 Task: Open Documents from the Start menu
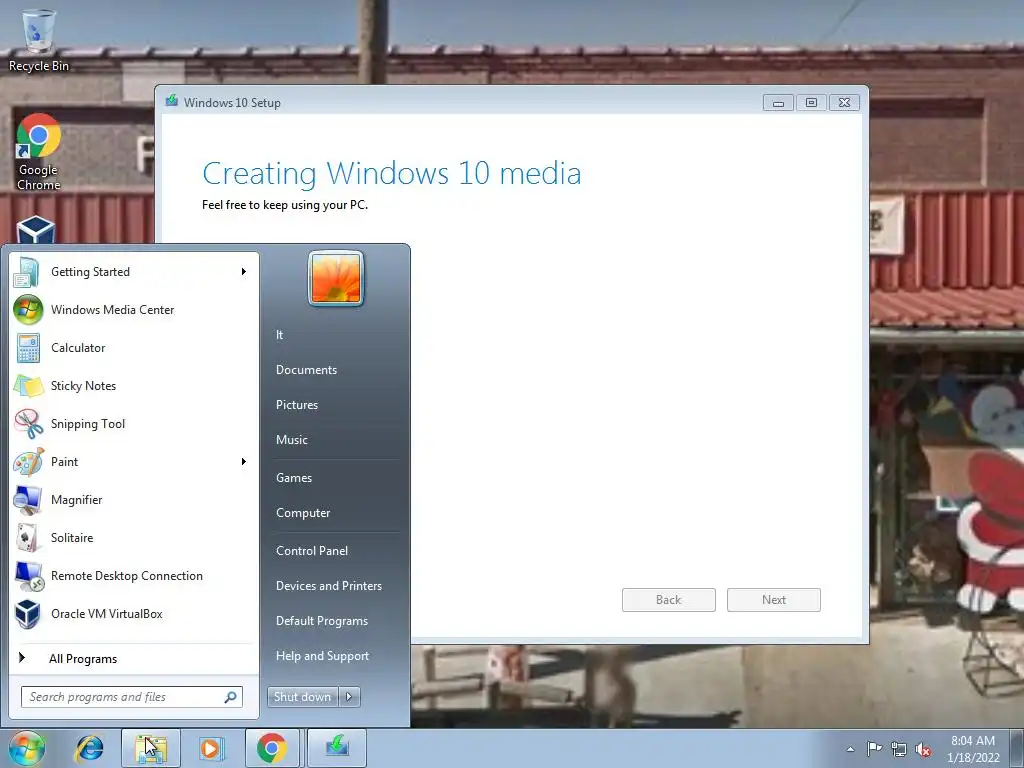[306, 370]
